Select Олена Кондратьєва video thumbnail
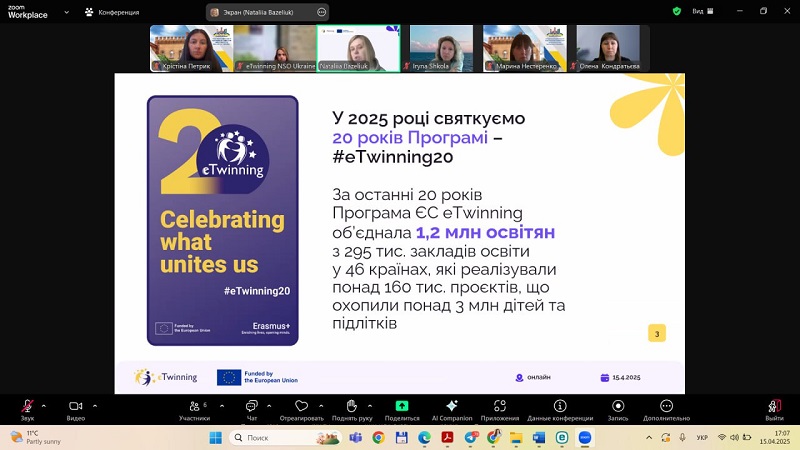 pos(608,48)
